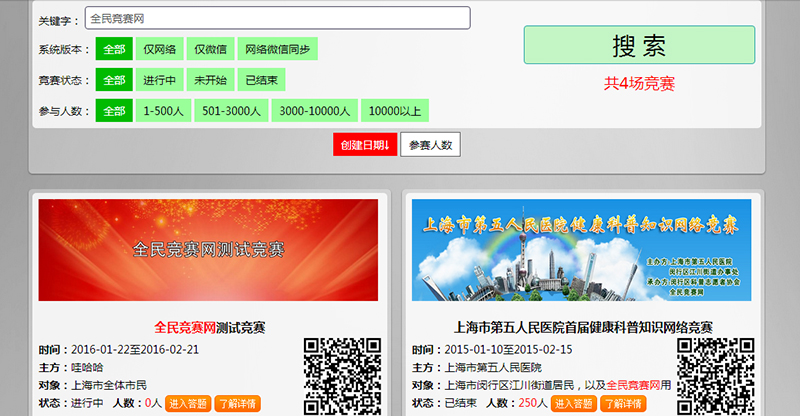Open the red 全民竞赛网测试竞赛 banner image
Viewport: 800px width, 416px height.
coord(208,250)
